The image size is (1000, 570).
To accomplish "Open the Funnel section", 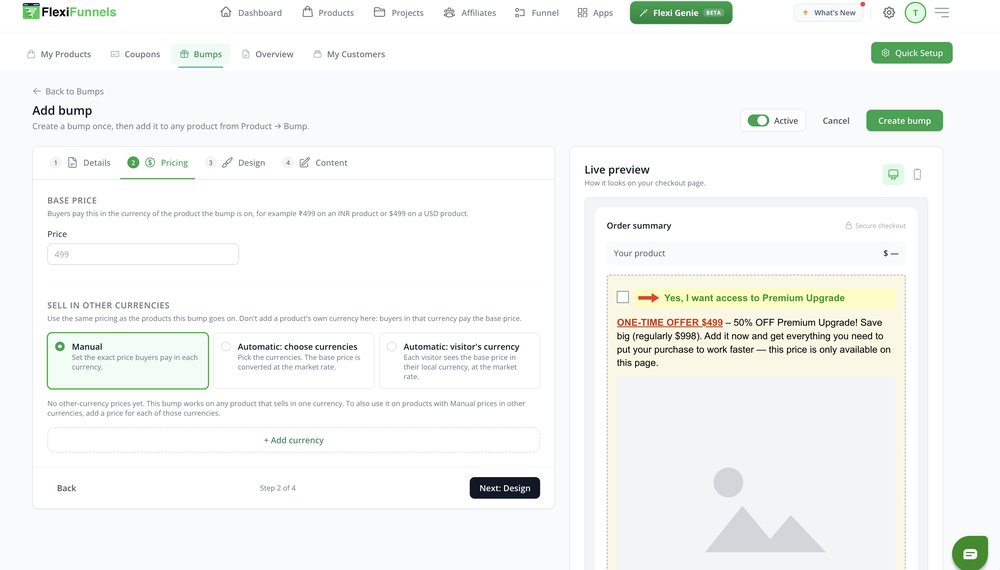I will click(x=536, y=13).
